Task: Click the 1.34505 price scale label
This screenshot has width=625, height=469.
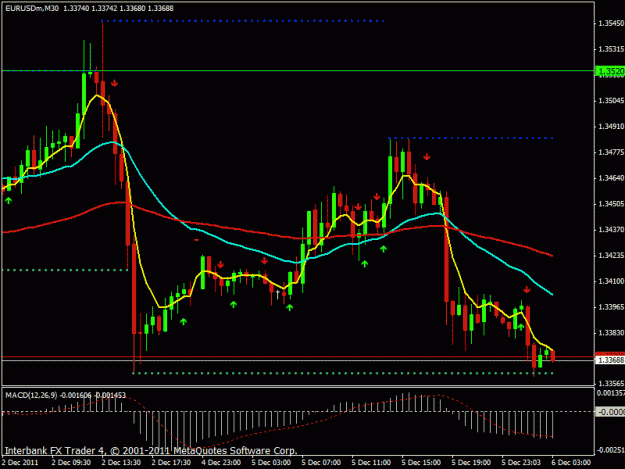Action: (x=611, y=204)
